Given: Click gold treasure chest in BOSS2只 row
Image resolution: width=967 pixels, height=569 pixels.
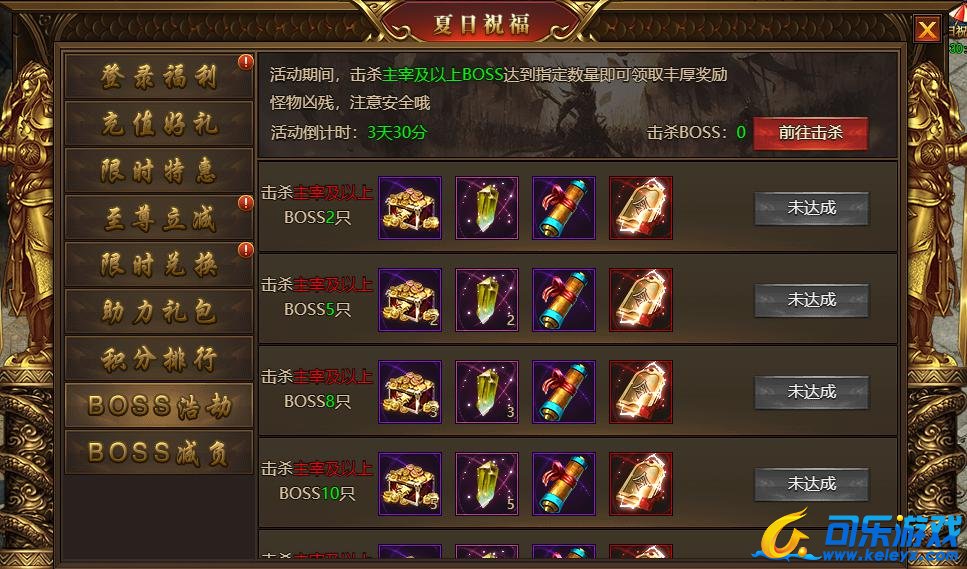Looking at the screenshot, I should point(409,208).
